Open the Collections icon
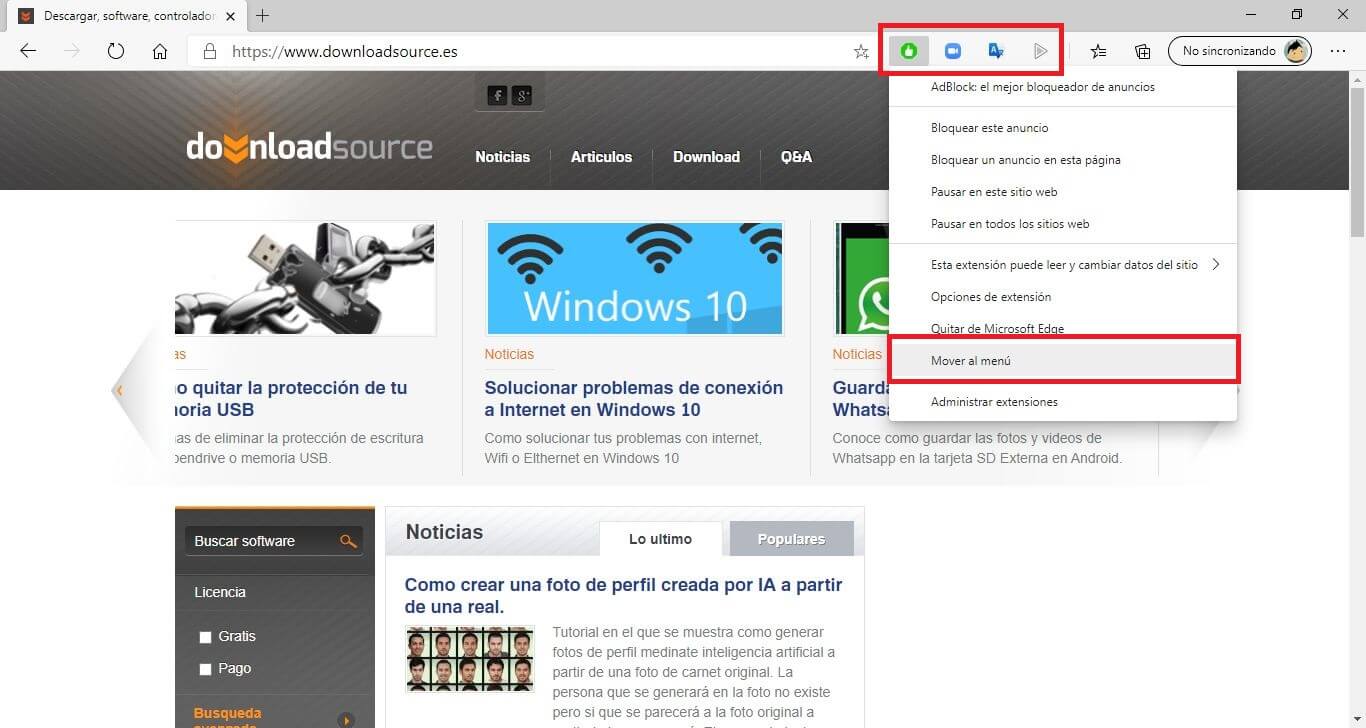The width and height of the screenshot is (1366, 728). 1142,51
